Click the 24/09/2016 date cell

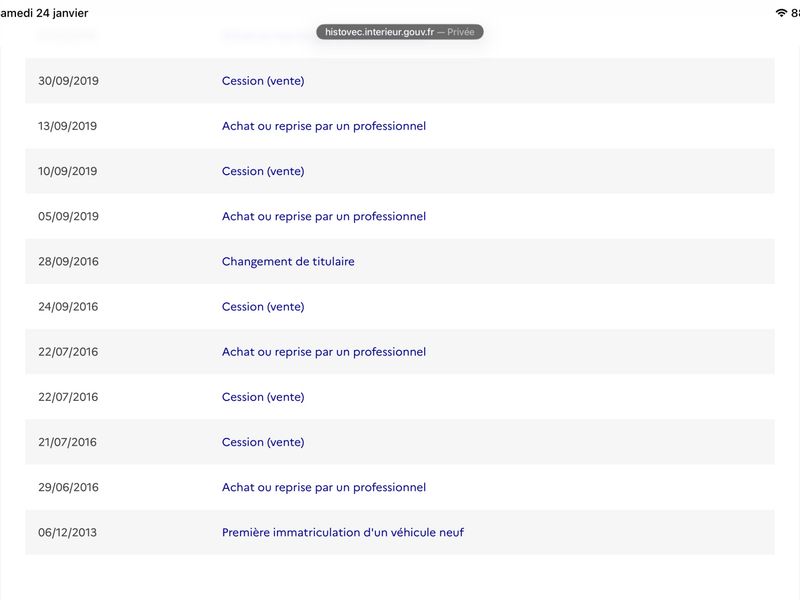(x=68, y=307)
